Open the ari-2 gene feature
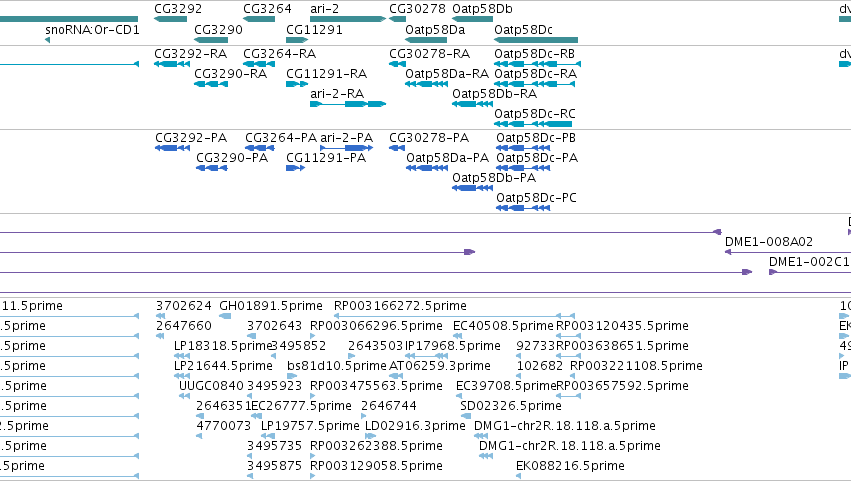 point(348,19)
